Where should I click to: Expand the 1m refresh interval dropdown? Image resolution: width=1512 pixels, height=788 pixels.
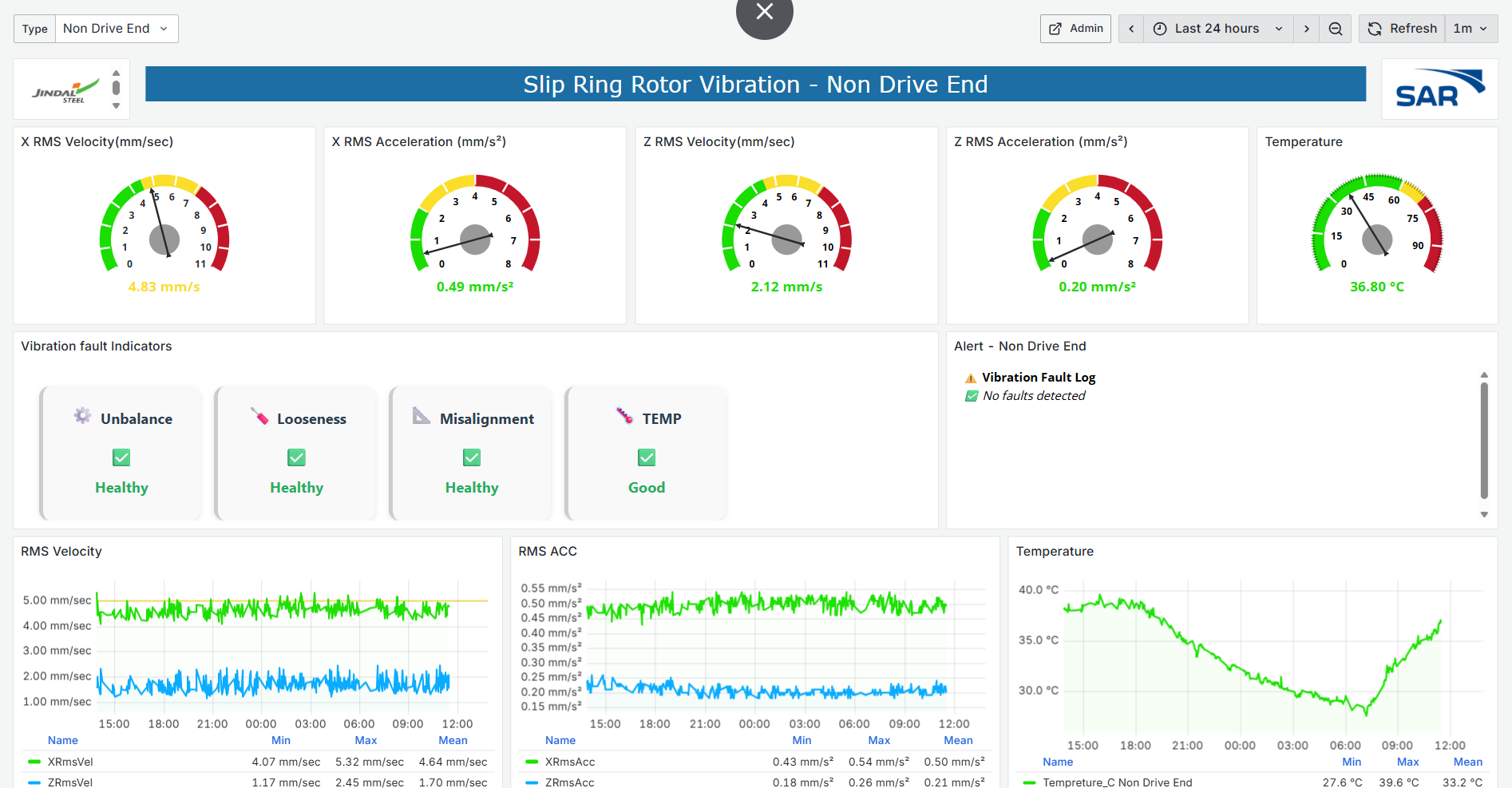click(1470, 29)
